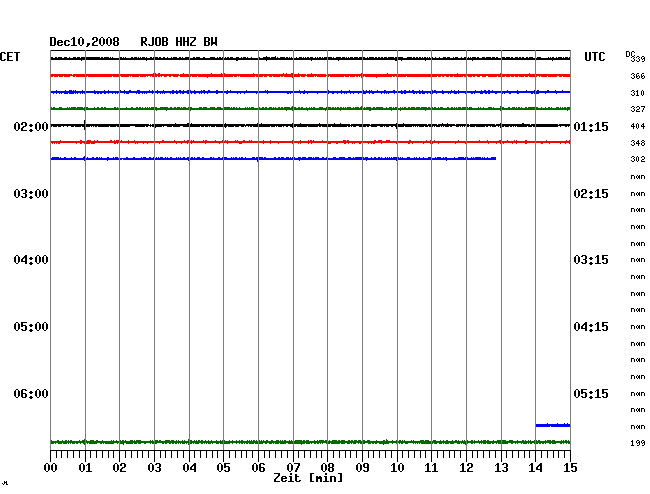Click the network code "BW" in the title
The width and height of the screenshot is (650, 494).
[x=210, y=42]
